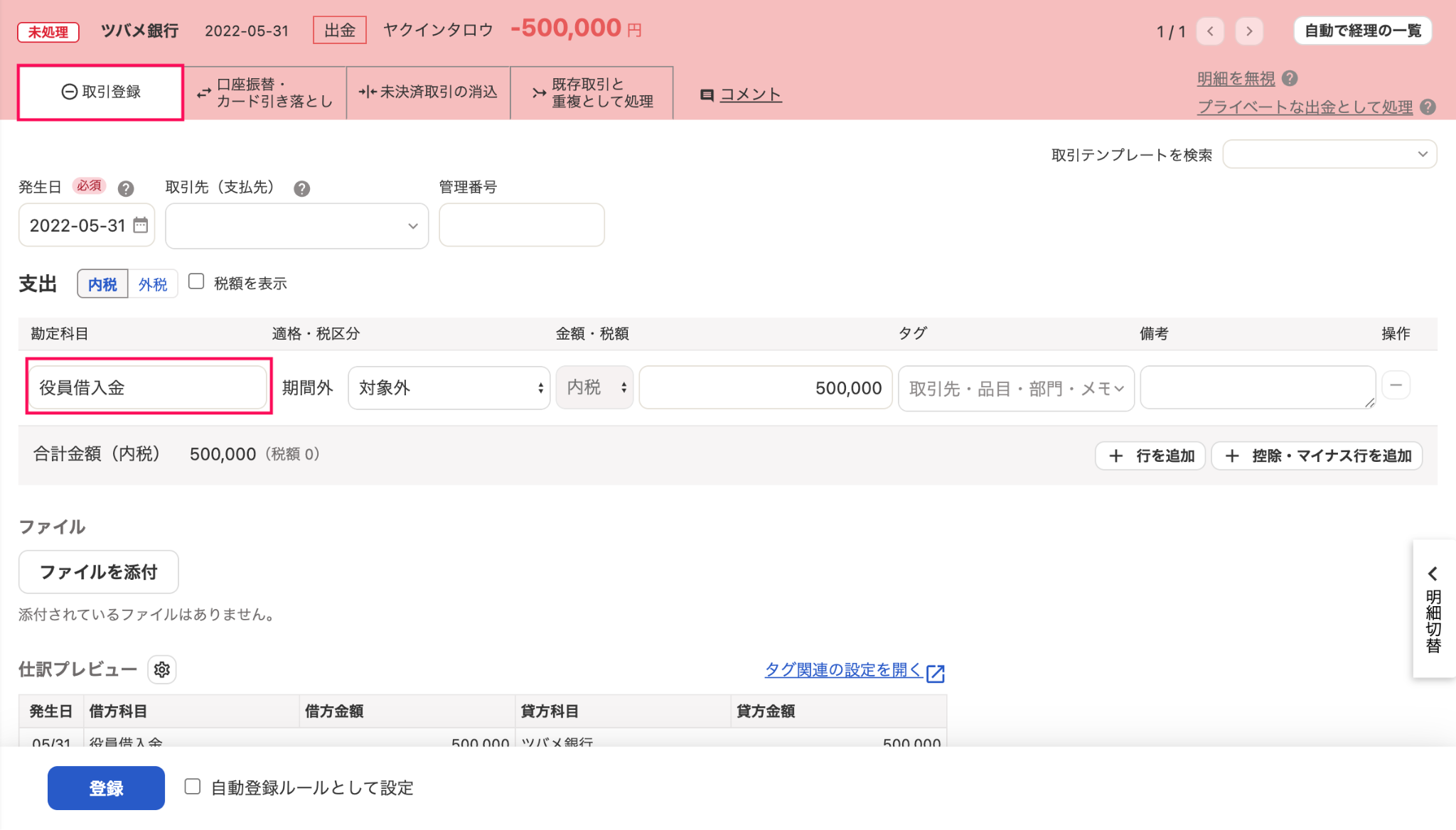Viewport: 1456px width, 830px height.
Task: Click the 発生日 date field
Action: pyautogui.click(x=87, y=225)
